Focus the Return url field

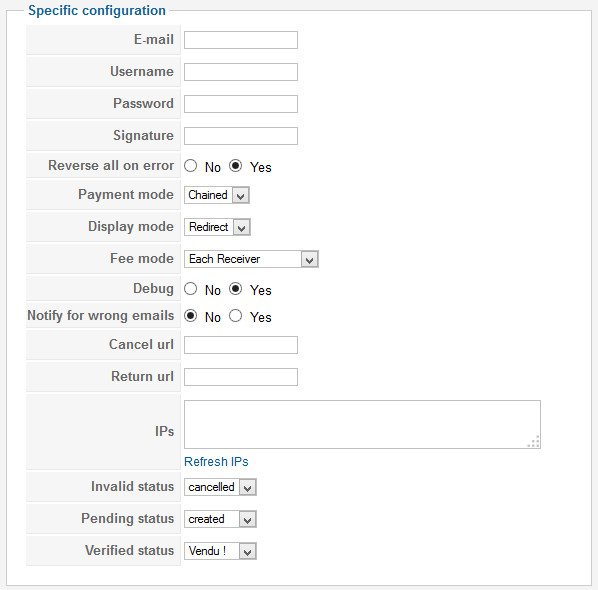point(241,377)
